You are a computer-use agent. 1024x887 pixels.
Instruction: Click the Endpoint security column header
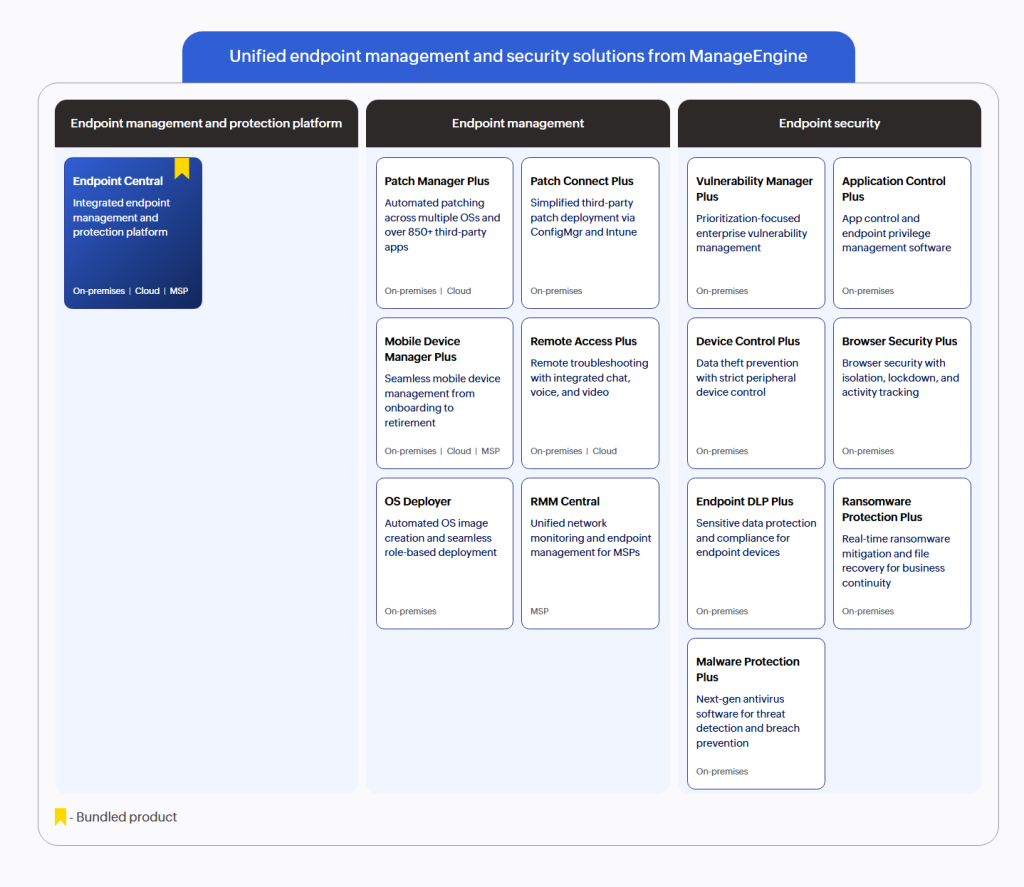[829, 123]
